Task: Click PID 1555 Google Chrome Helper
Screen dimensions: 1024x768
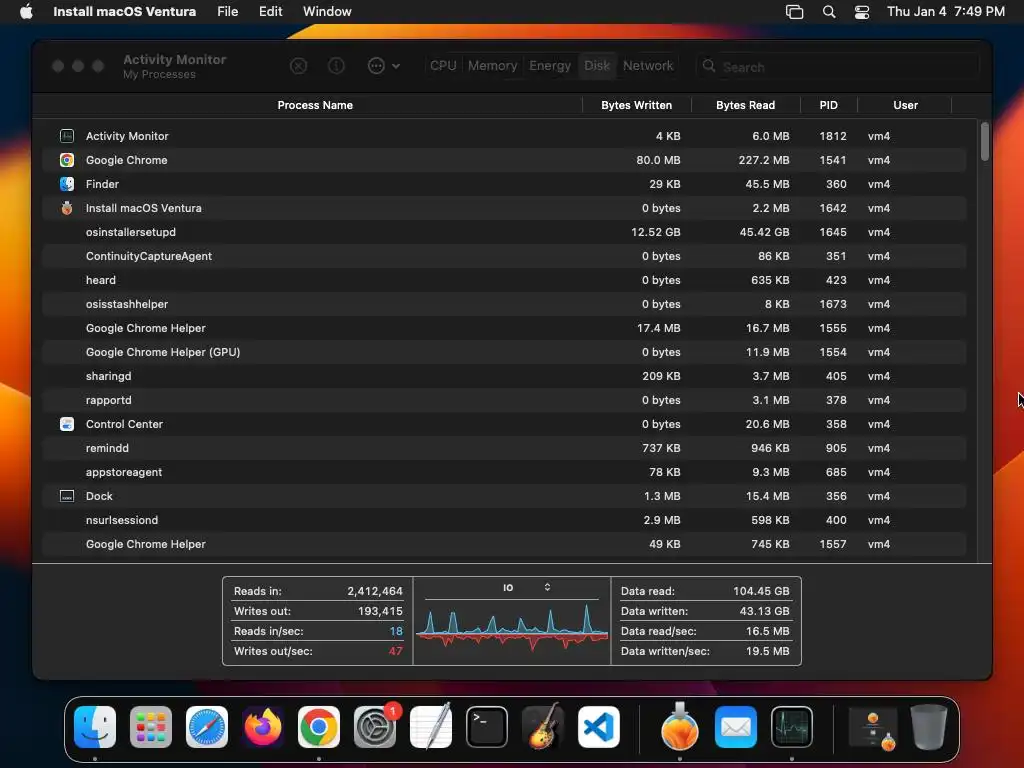Action: click(833, 328)
